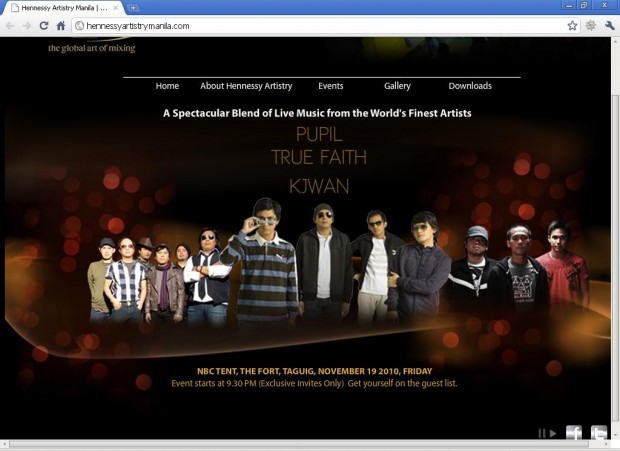620x451 pixels.
Task: Click 'Get yourself on the guest list' link
Action: [403, 383]
